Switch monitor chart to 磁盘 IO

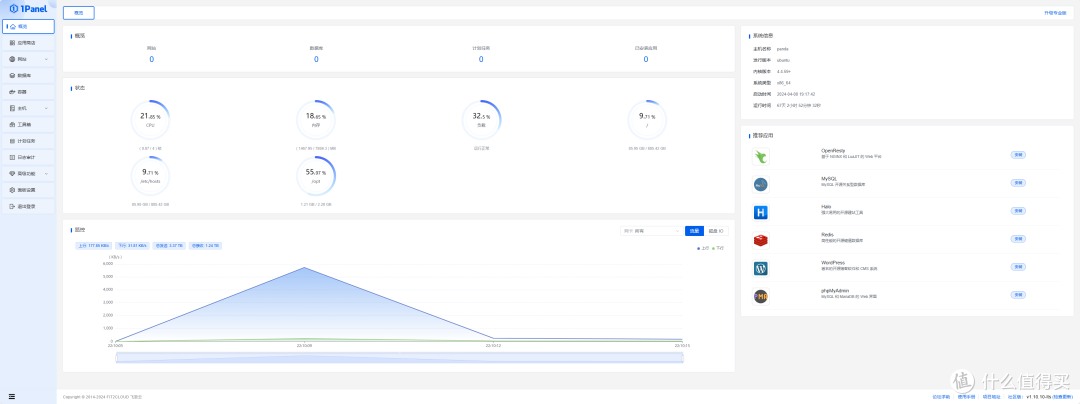[716, 231]
